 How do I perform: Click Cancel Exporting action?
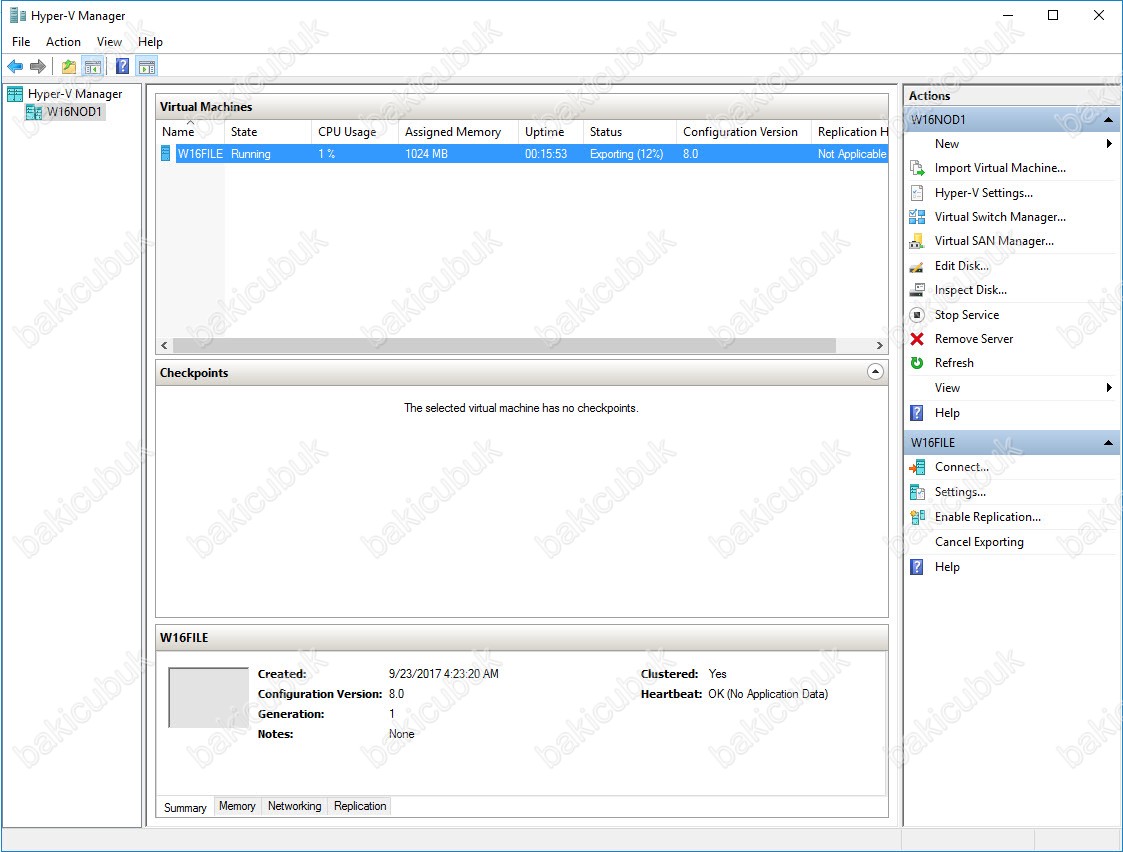[x=979, y=542]
